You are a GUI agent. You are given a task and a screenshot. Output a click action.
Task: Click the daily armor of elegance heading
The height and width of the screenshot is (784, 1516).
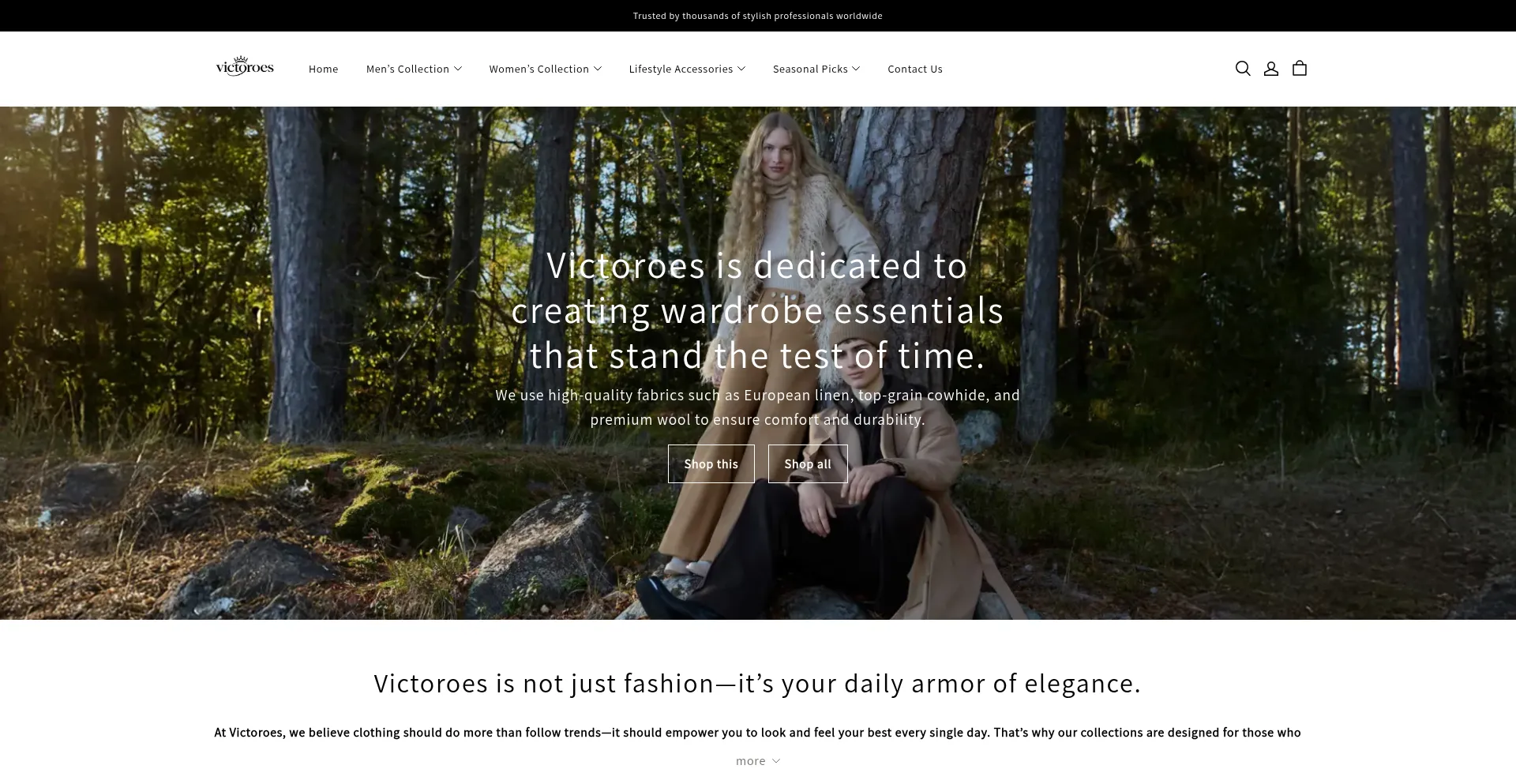point(758,684)
